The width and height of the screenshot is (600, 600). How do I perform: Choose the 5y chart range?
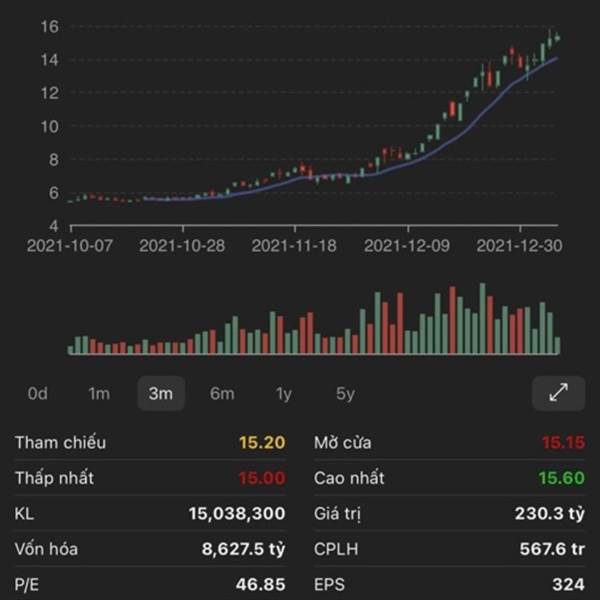[x=345, y=394]
